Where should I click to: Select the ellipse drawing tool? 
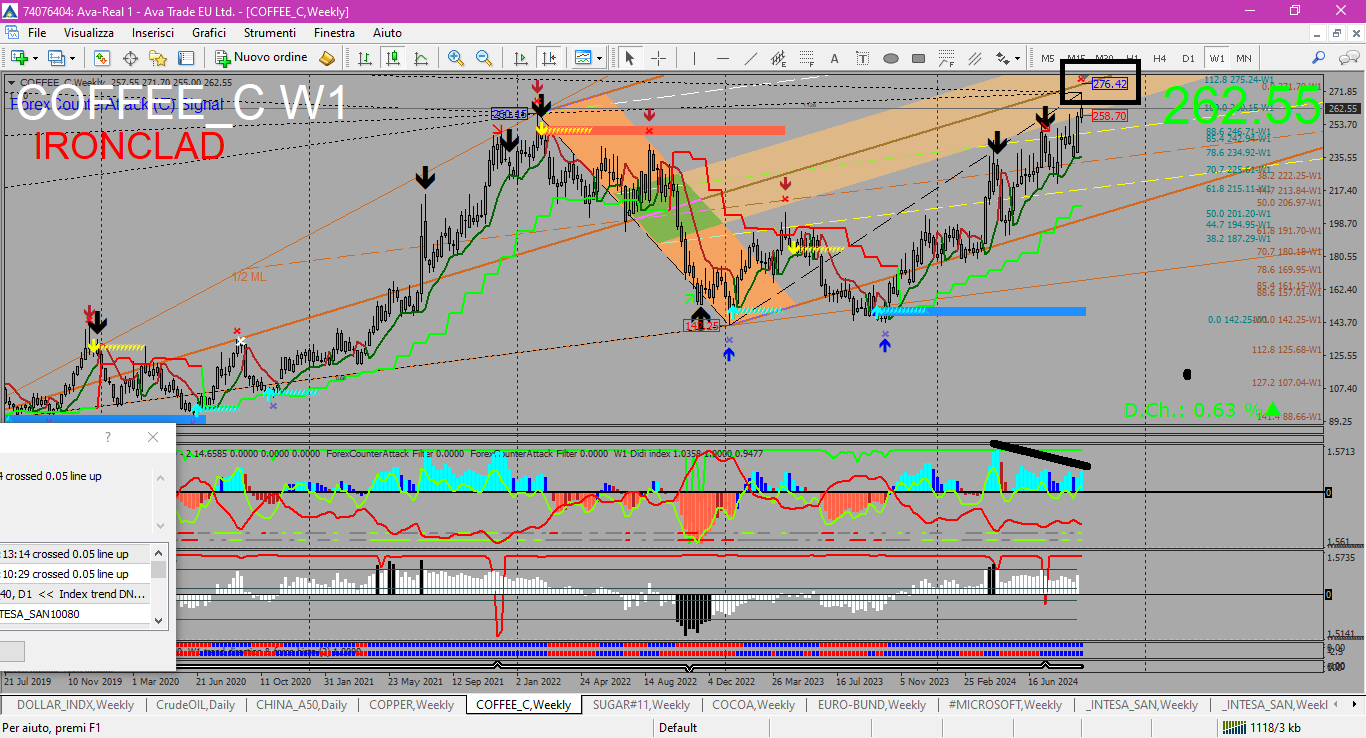pyautogui.click(x=890, y=58)
